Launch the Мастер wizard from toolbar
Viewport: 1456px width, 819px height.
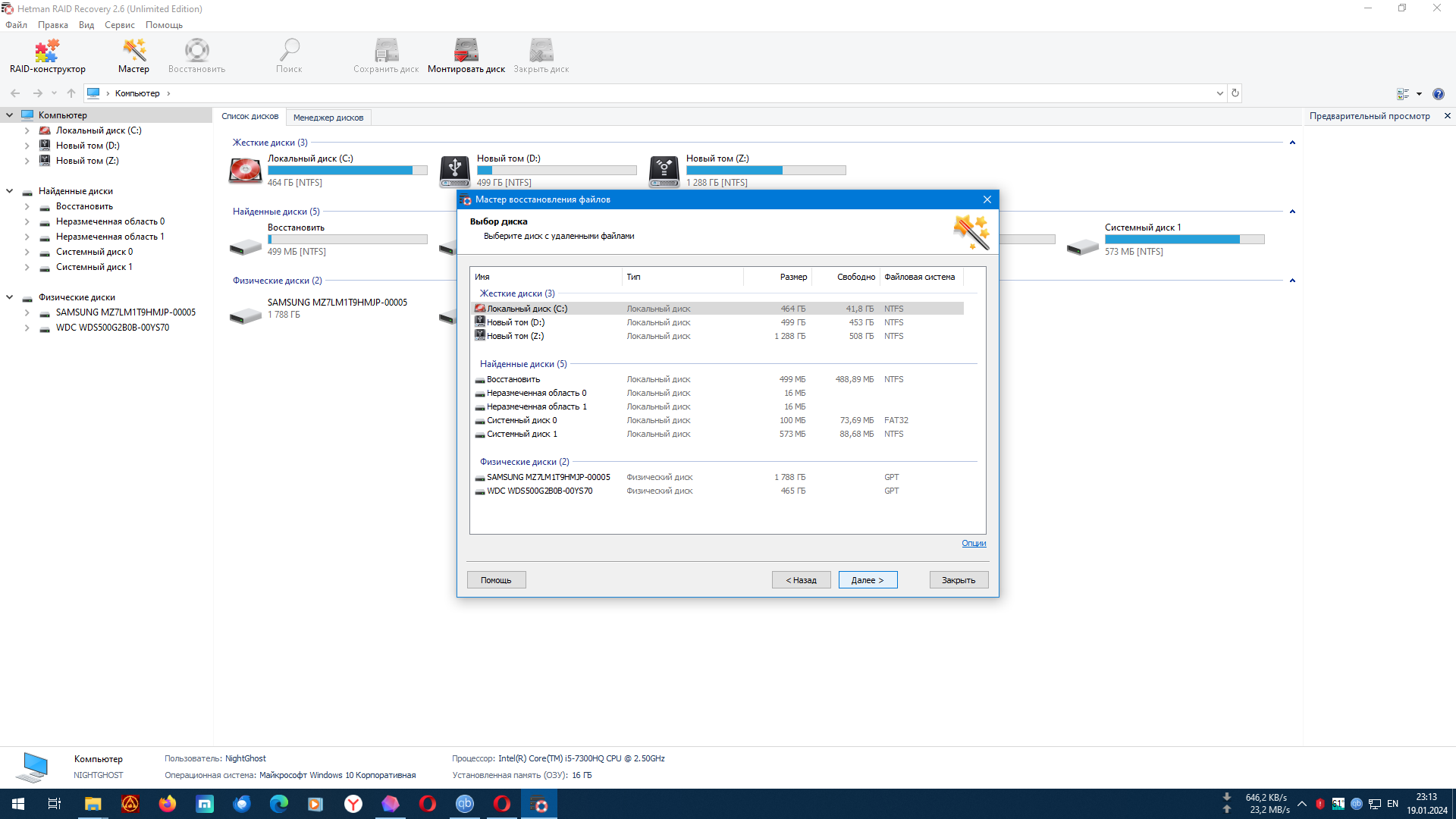coord(133,56)
